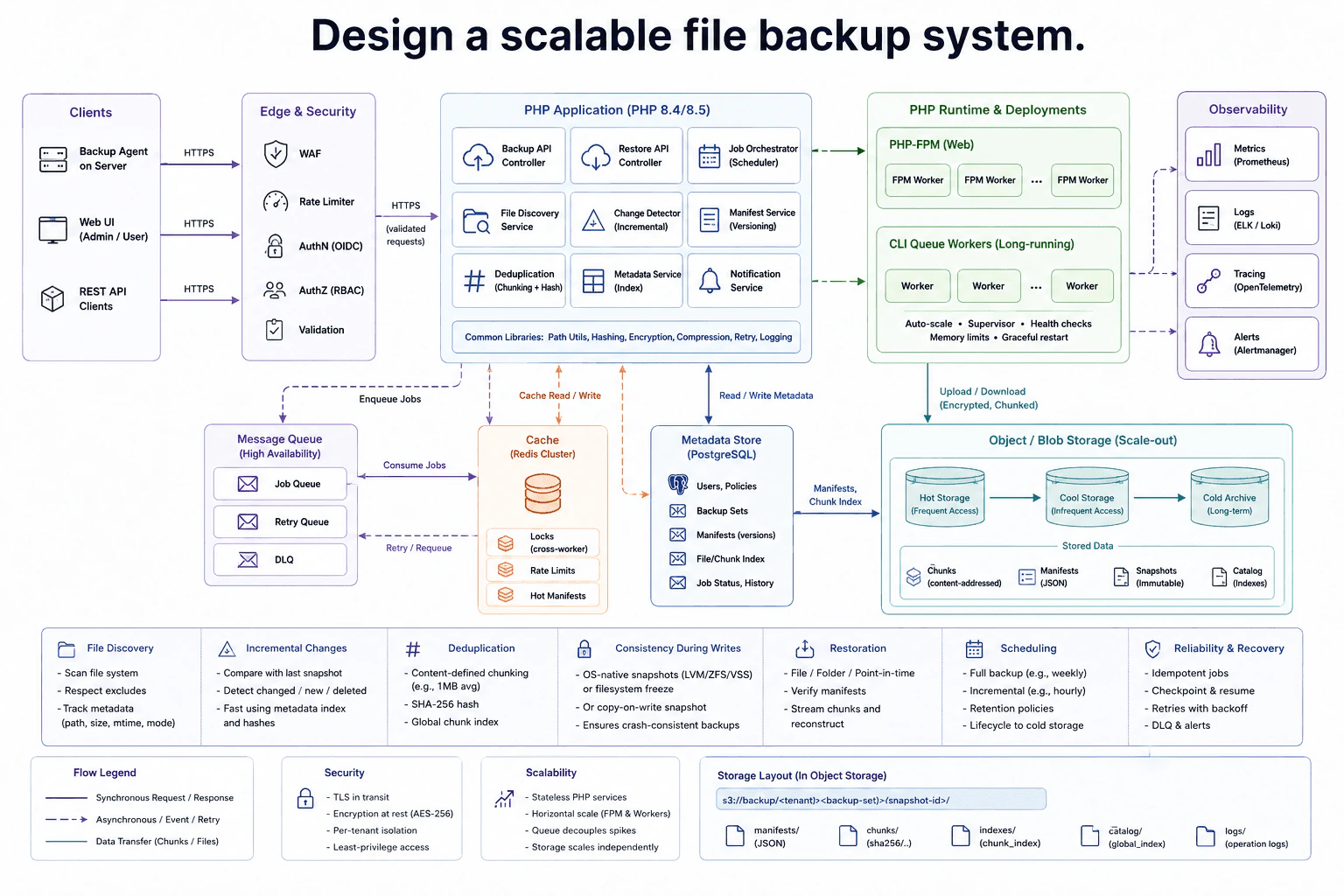Viewport: 1344px width, 896px height.
Task: Click the Reliability & Recovery shield icon
Action: (1152, 648)
